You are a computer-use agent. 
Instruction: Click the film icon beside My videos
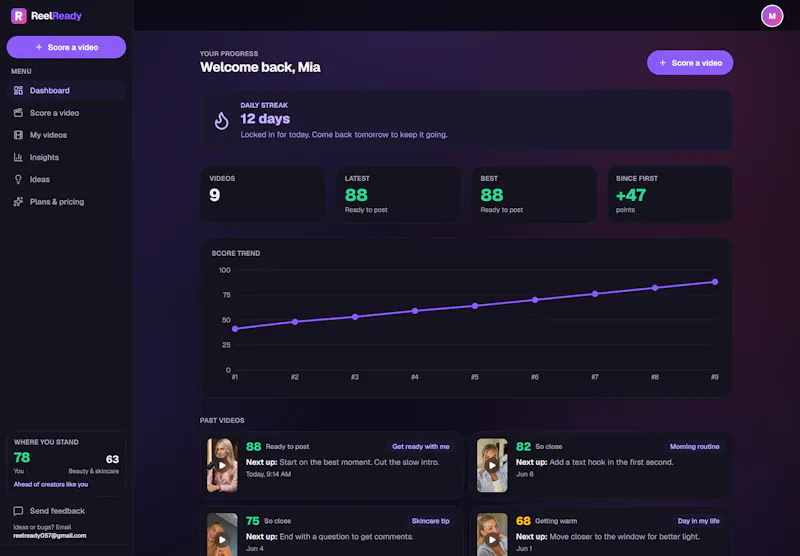coord(18,135)
